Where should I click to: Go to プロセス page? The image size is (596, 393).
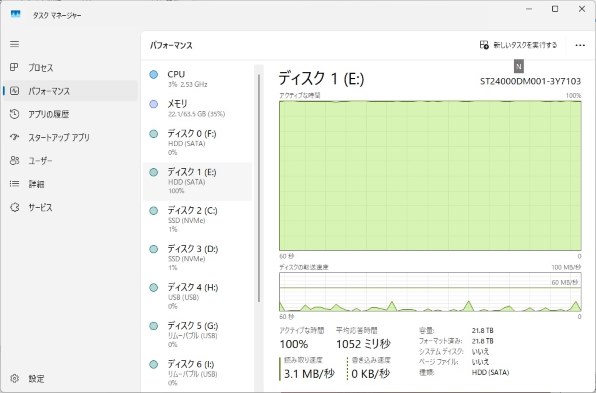click(70, 68)
